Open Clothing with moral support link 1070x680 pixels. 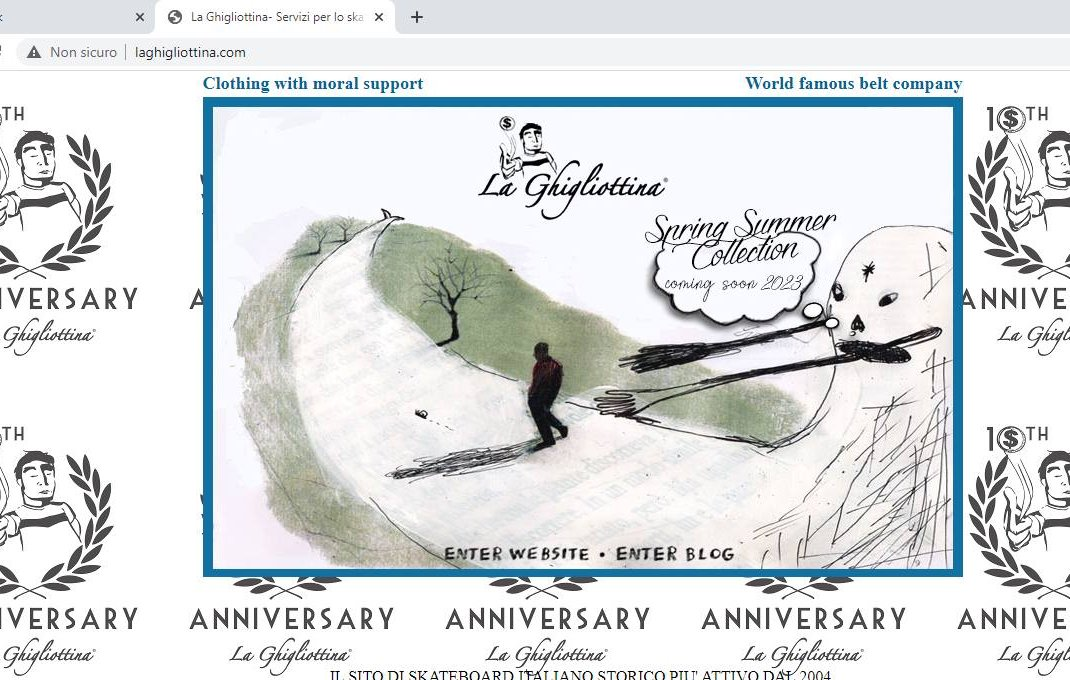pyautogui.click(x=313, y=84)
